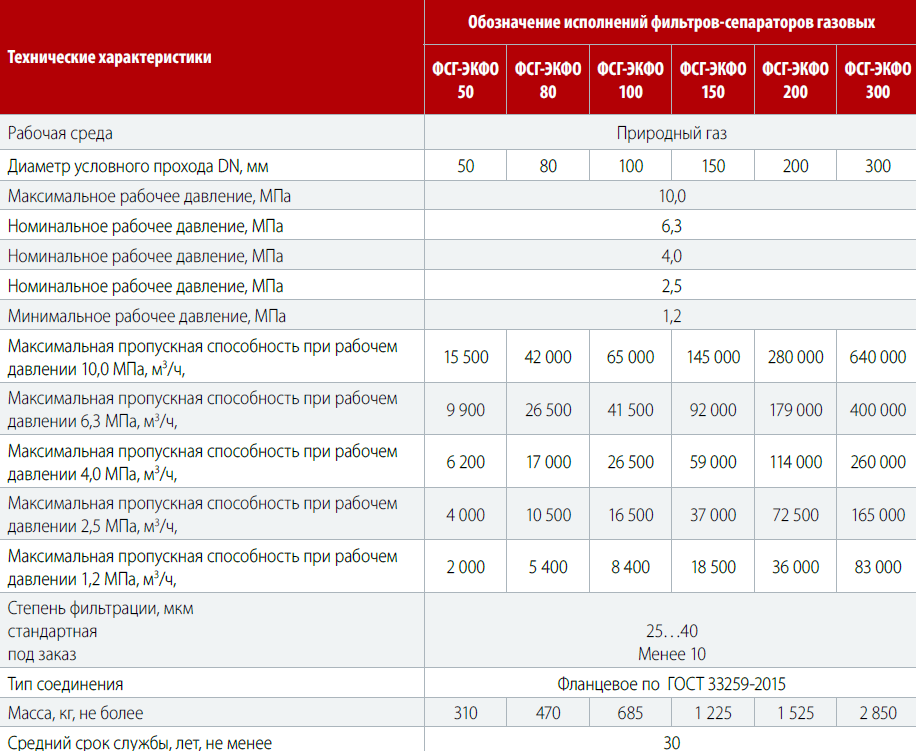Click the cell value '400 000'
The image size is (916, 751).
(877, 410)
